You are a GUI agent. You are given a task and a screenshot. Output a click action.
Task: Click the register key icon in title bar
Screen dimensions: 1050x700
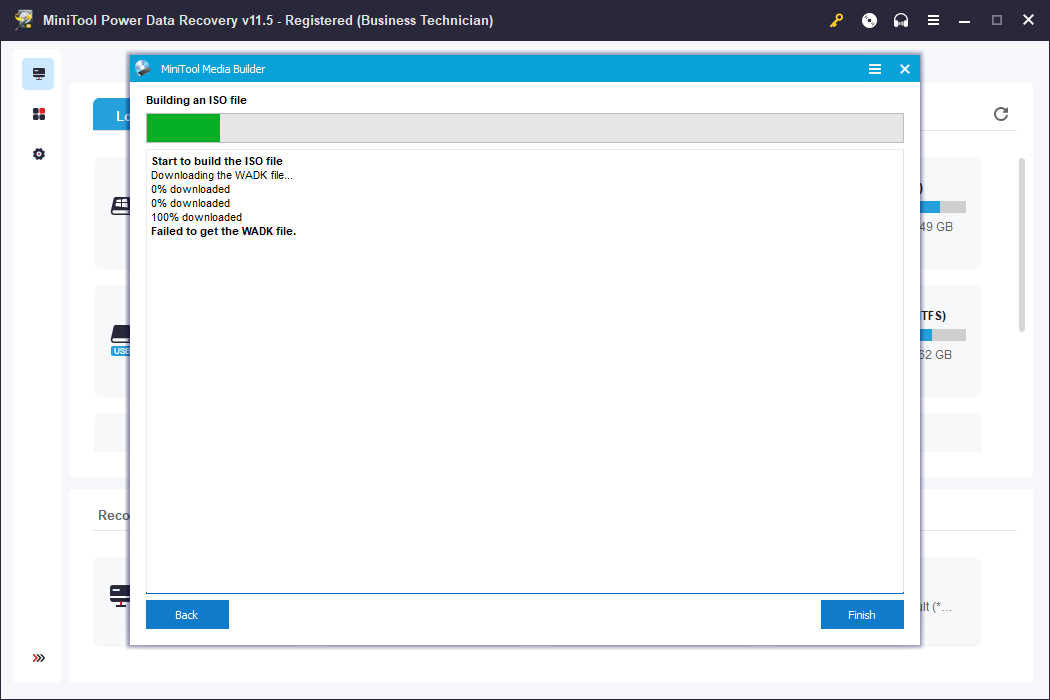836,21
